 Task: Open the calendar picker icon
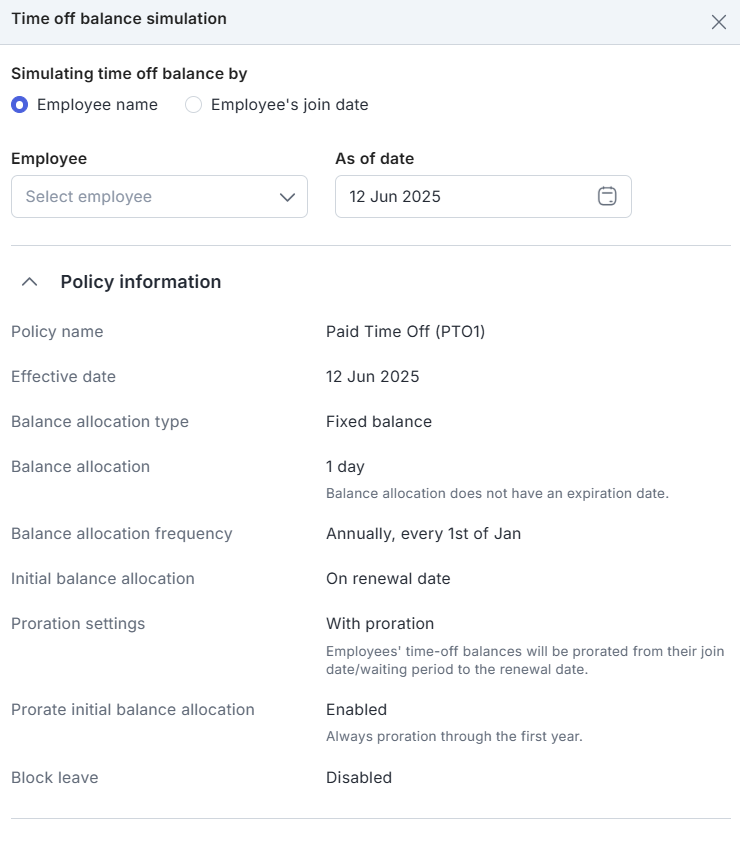coord(607,197)
